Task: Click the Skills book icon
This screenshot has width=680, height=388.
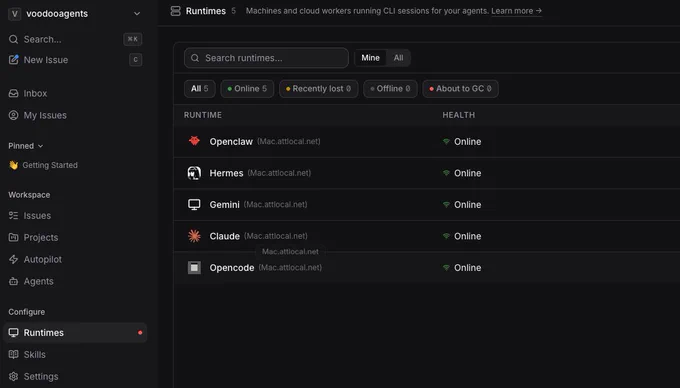Action: 13,355
